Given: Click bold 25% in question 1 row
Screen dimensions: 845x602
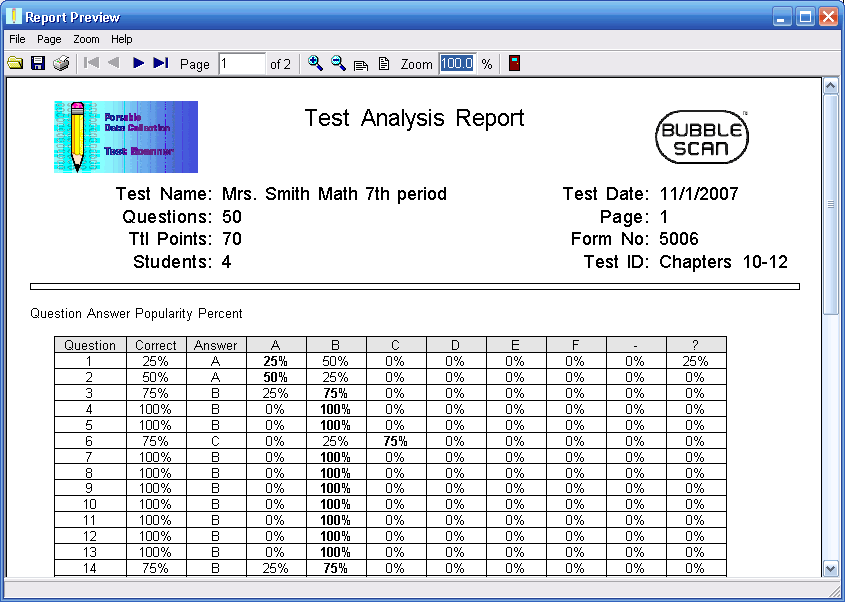Looking at the screenshot, I should [275, 361].
